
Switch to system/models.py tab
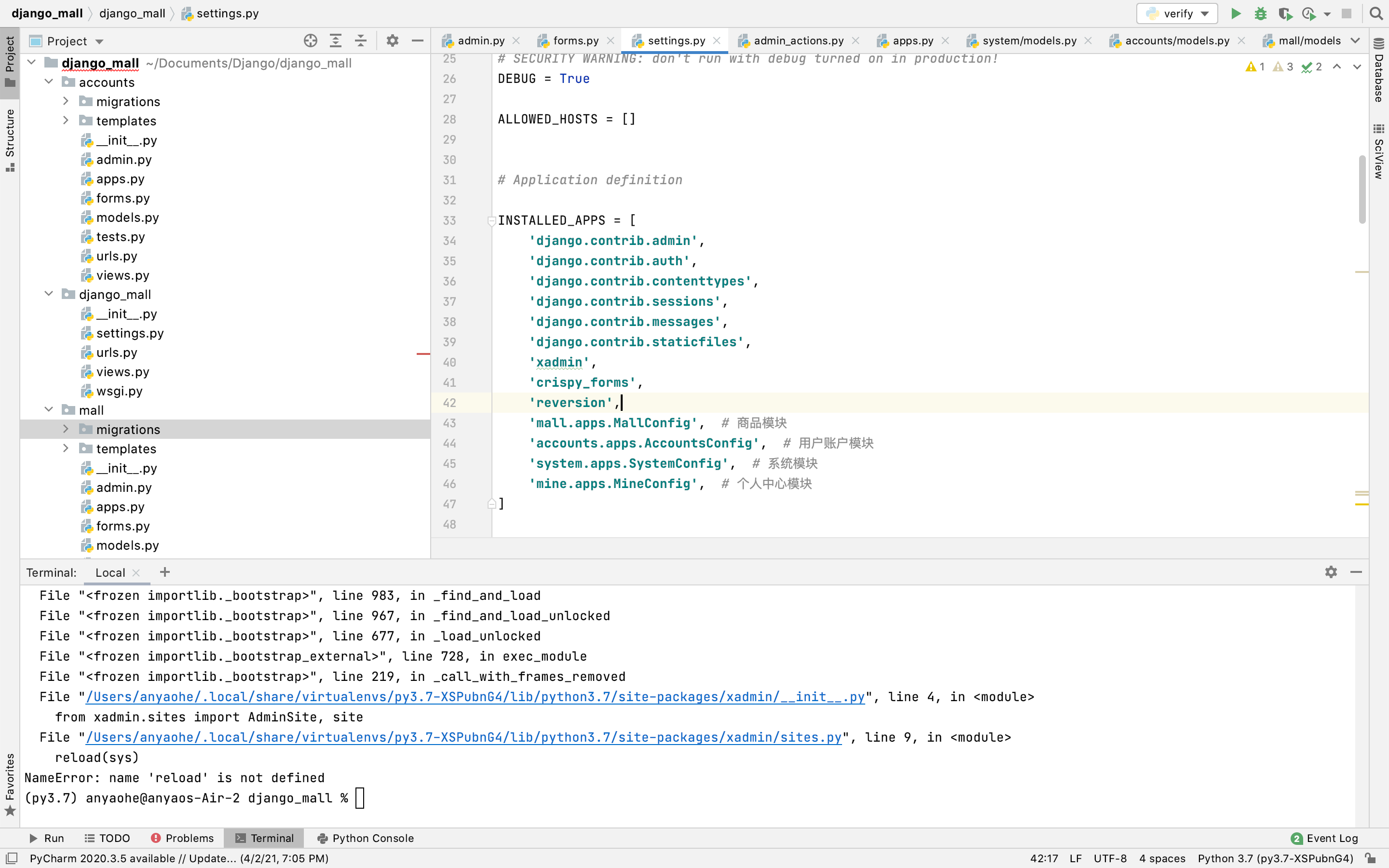click(x=1029, y=40)
